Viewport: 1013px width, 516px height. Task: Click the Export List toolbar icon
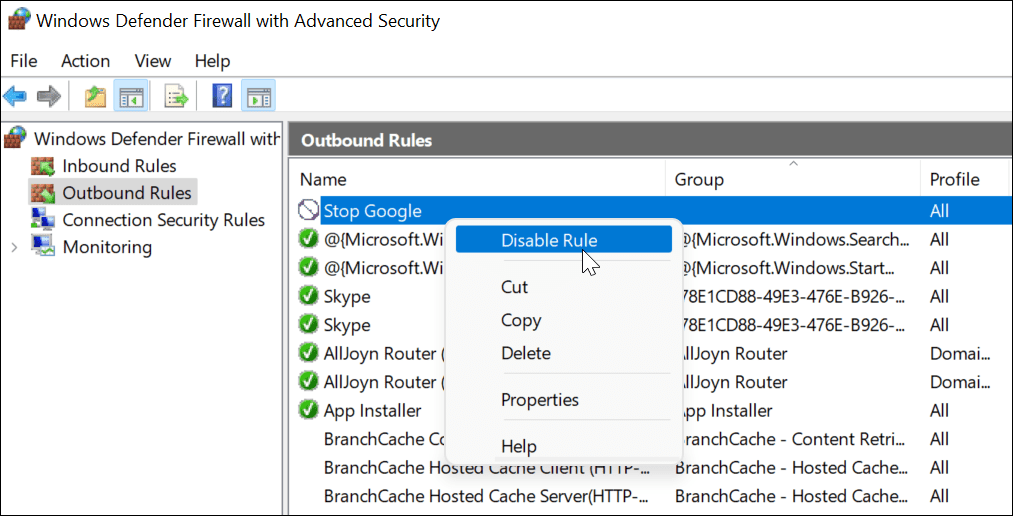(x=177, y=96)
